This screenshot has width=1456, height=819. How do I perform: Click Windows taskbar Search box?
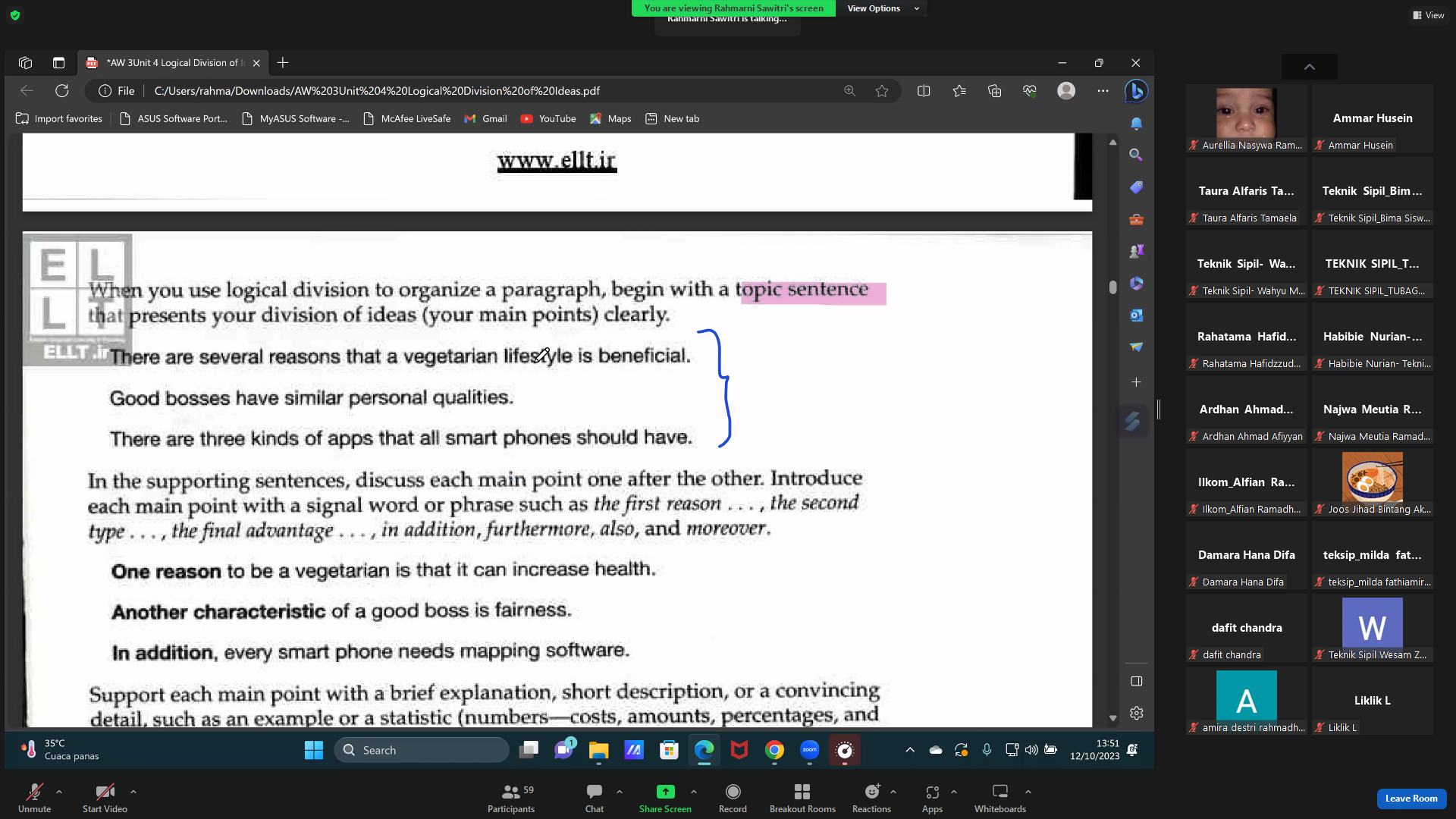tap(422, 750)
